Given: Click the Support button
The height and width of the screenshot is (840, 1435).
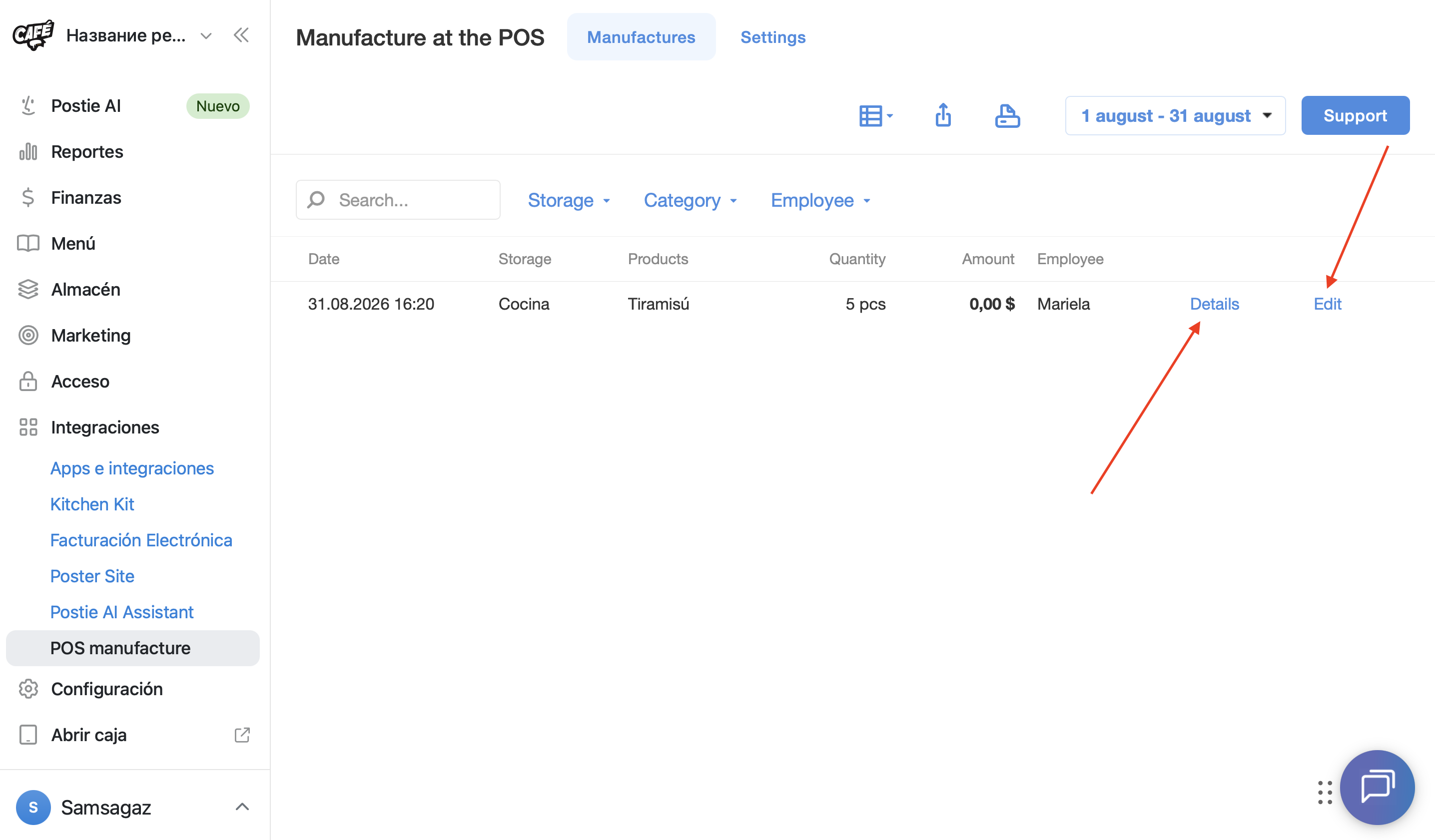Looking at the screenshot, I should 1355,115.
